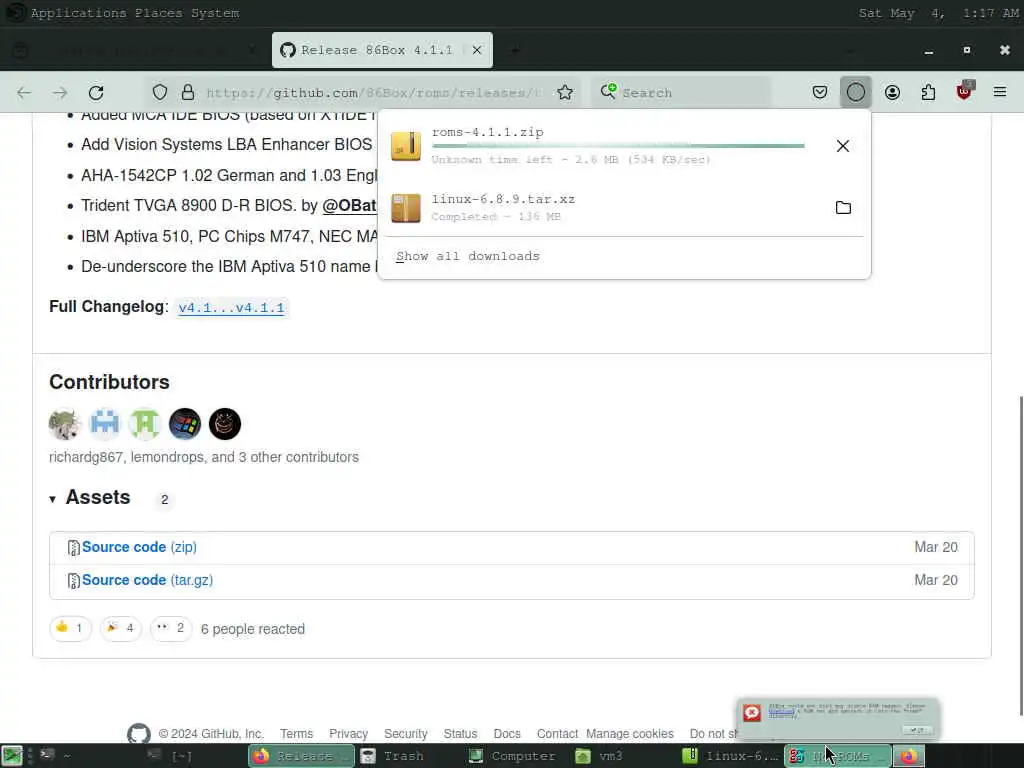Open the green pixel-art contributor avatar
1024x768 pixels.
pos(145,424)
